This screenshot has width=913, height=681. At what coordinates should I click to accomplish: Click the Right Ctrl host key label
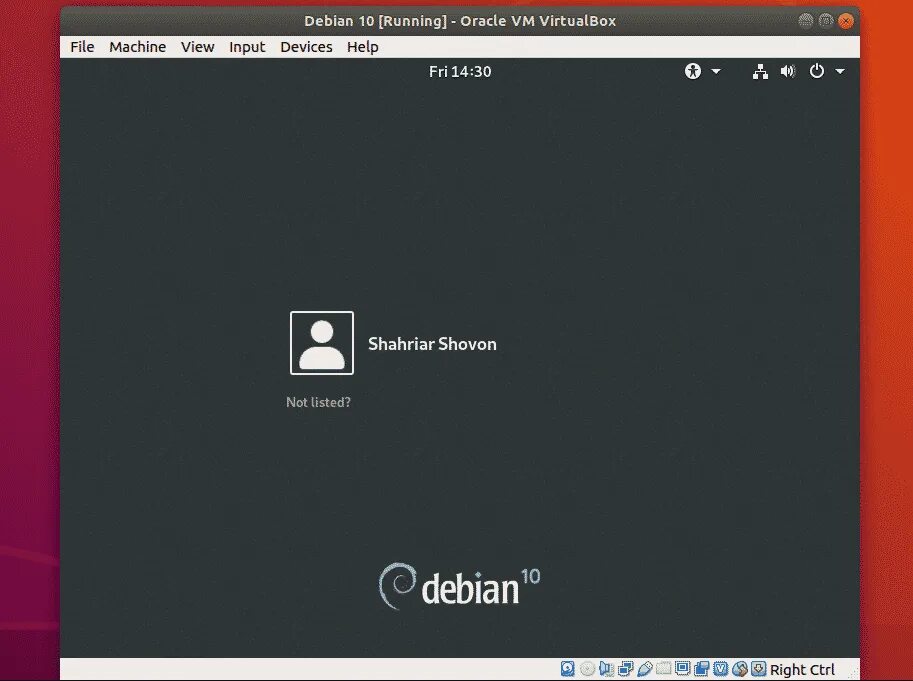[802, 669]
